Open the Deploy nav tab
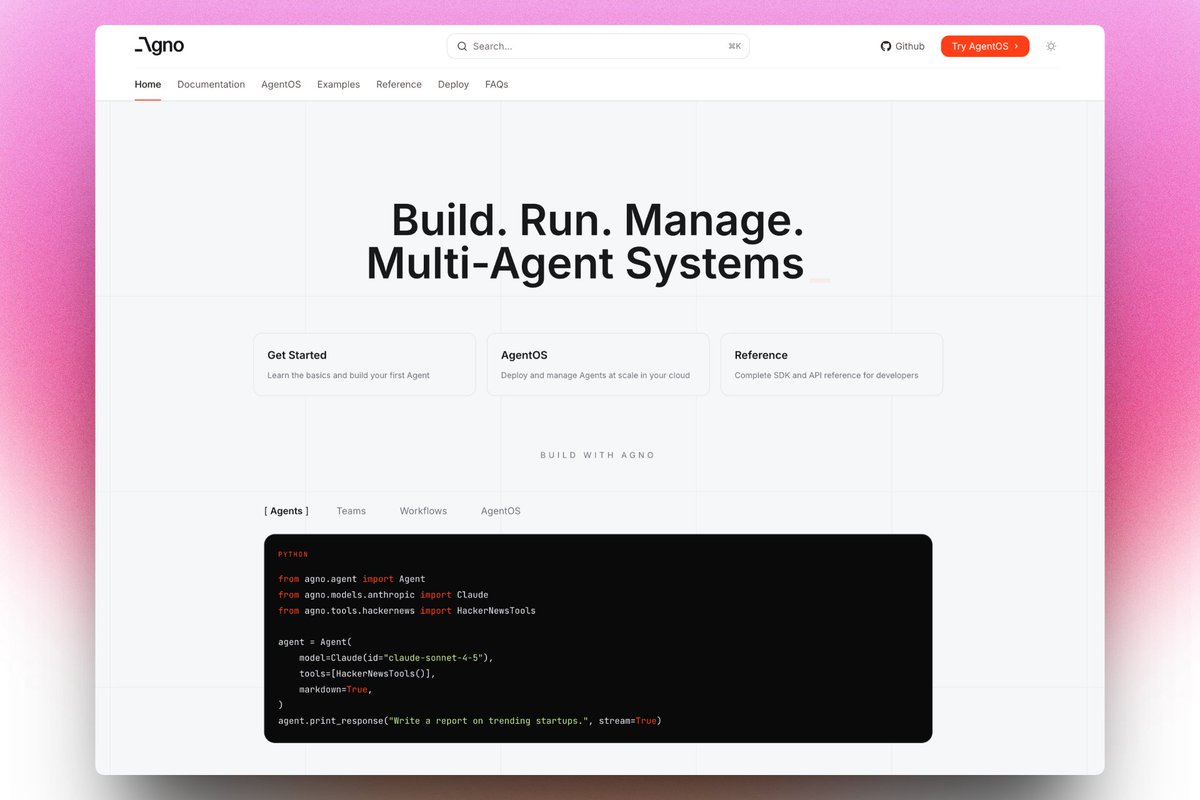 453,84
